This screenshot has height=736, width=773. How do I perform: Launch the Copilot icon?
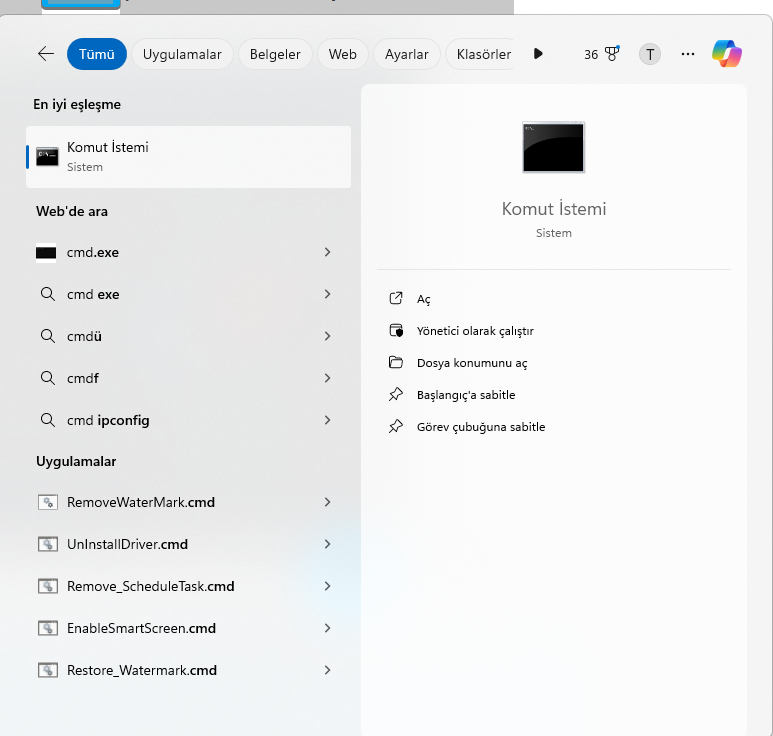click(x=727, y=54)
